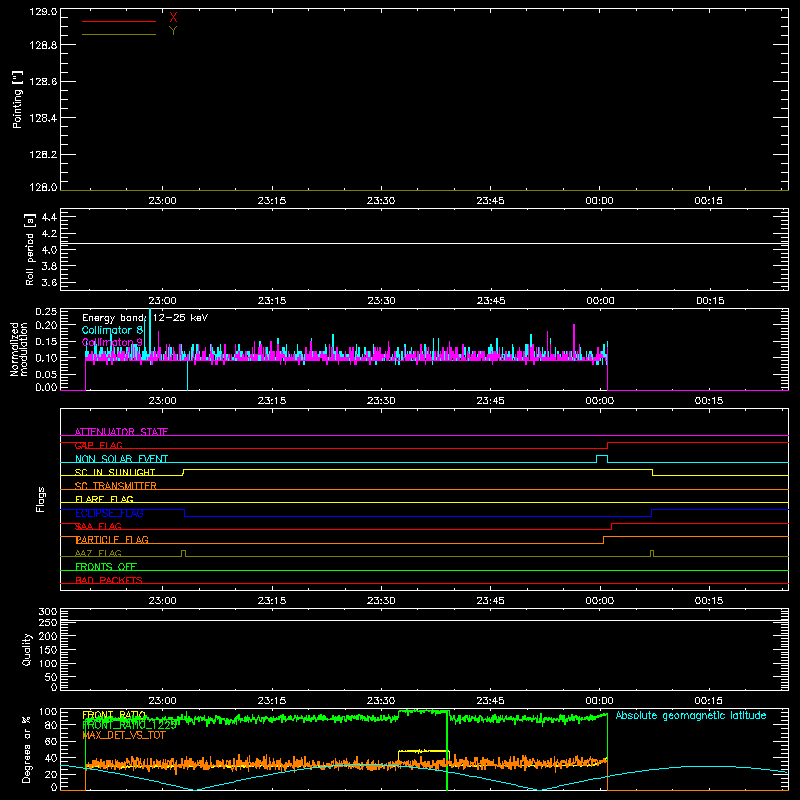Click the NON_SOLAR_EVENT pulse near 00:00

coord(602,459)
